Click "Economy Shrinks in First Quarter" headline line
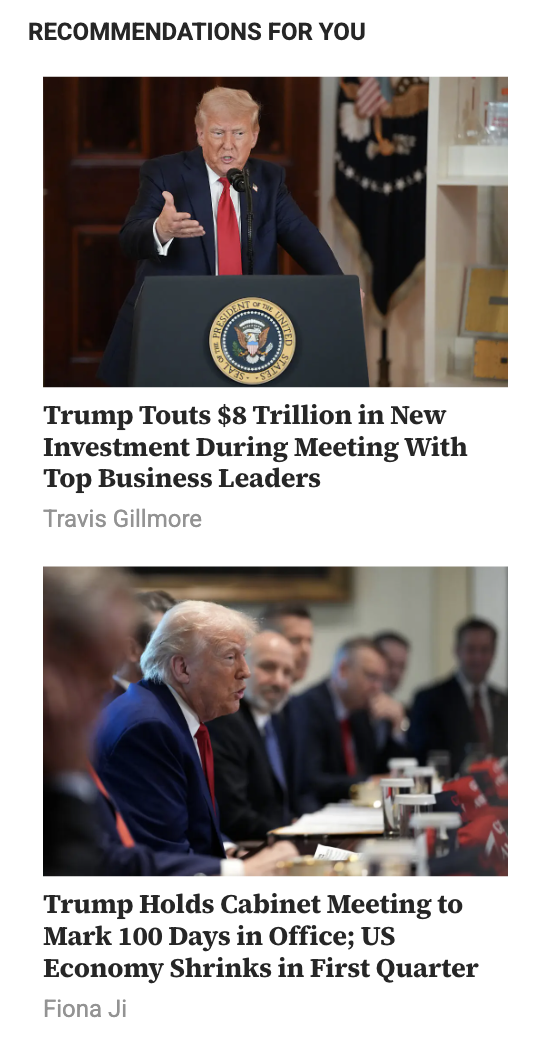This screenshot has height=1038, width=552. point(261,968)
